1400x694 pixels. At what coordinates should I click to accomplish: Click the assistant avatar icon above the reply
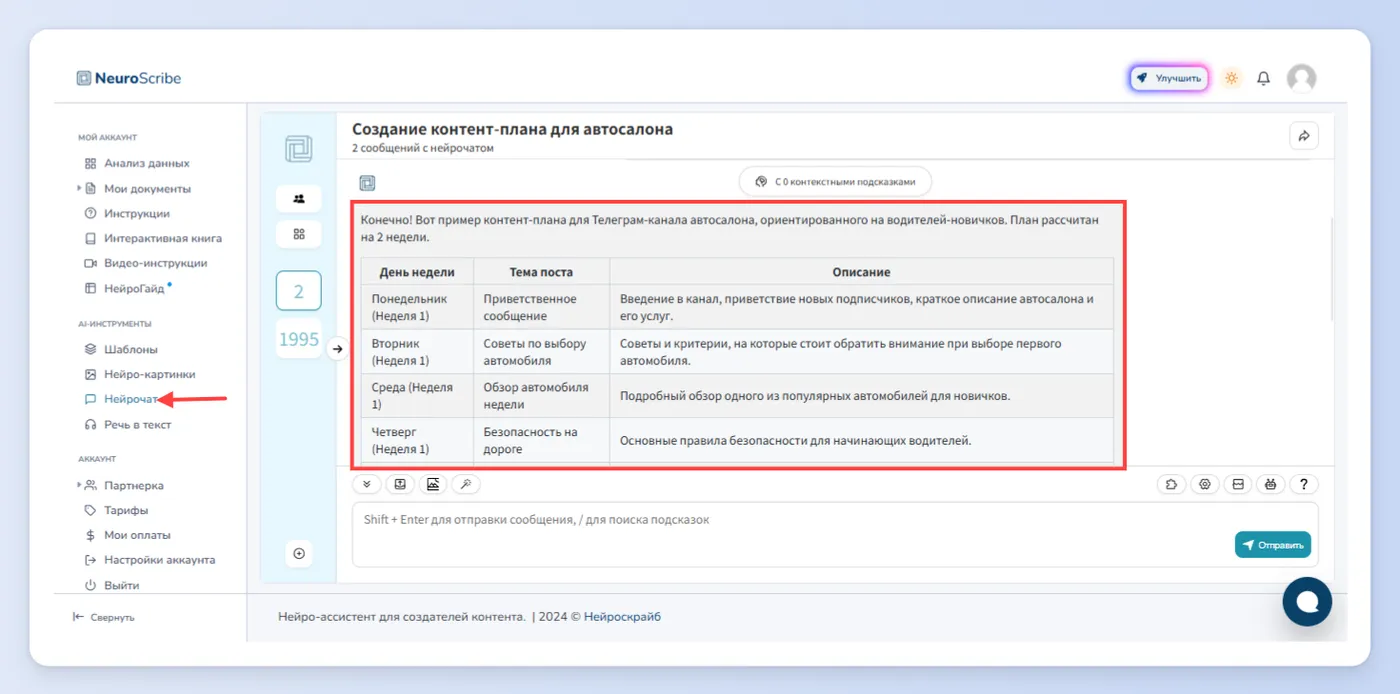[367, 183]
